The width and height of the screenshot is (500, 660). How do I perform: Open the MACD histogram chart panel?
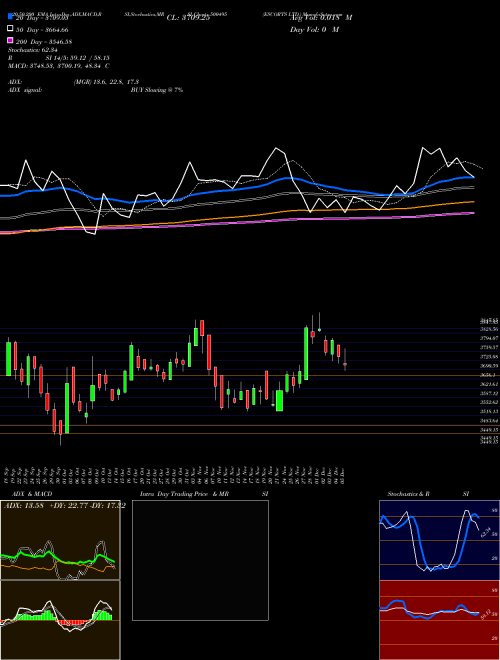click(x=60, y=620)
